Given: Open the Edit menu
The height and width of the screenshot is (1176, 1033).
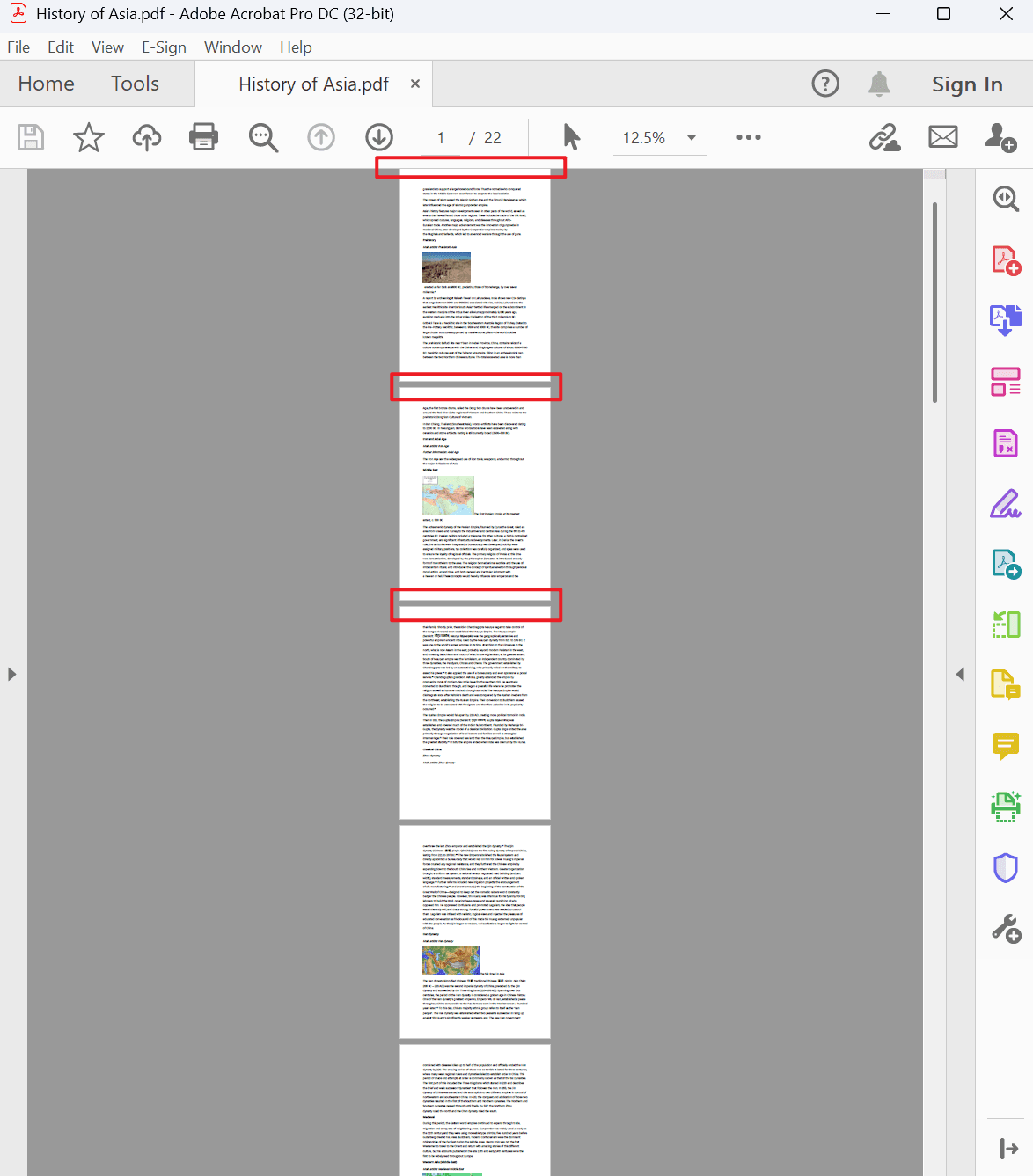Looking at the screenshot, I should tap(61, 47).
